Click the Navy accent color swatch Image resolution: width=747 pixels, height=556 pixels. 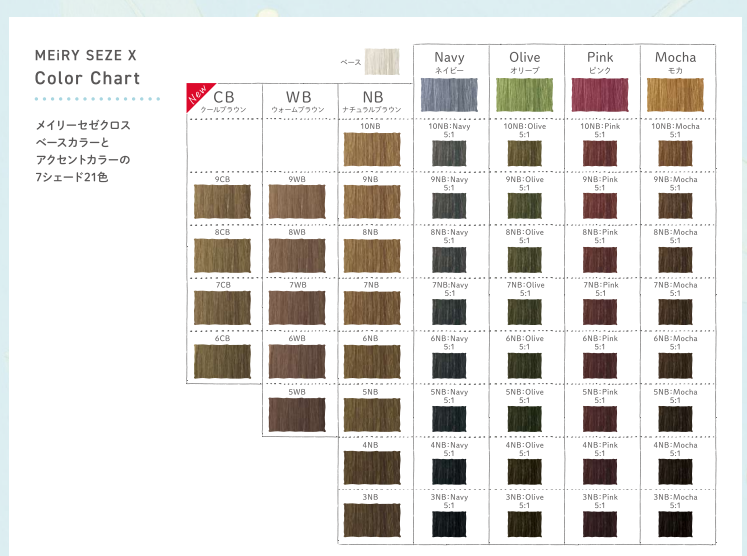point(449,95)
